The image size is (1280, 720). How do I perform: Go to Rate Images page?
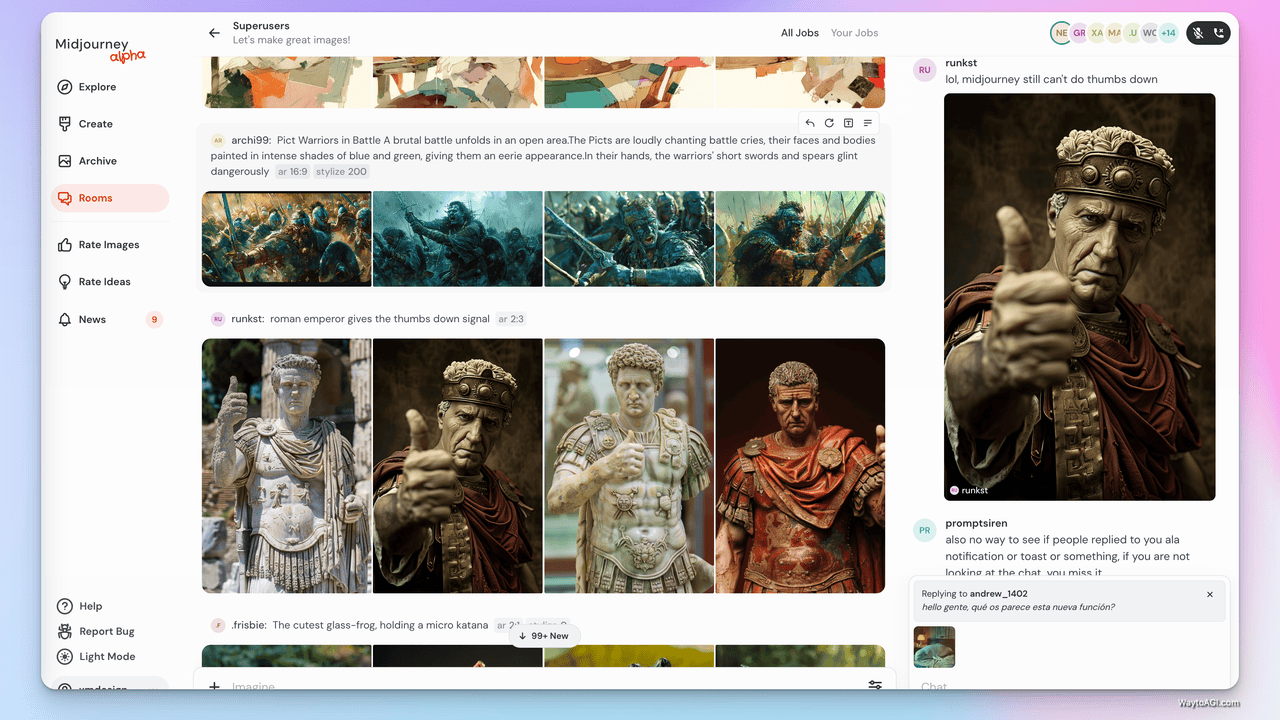coord(108,245)
